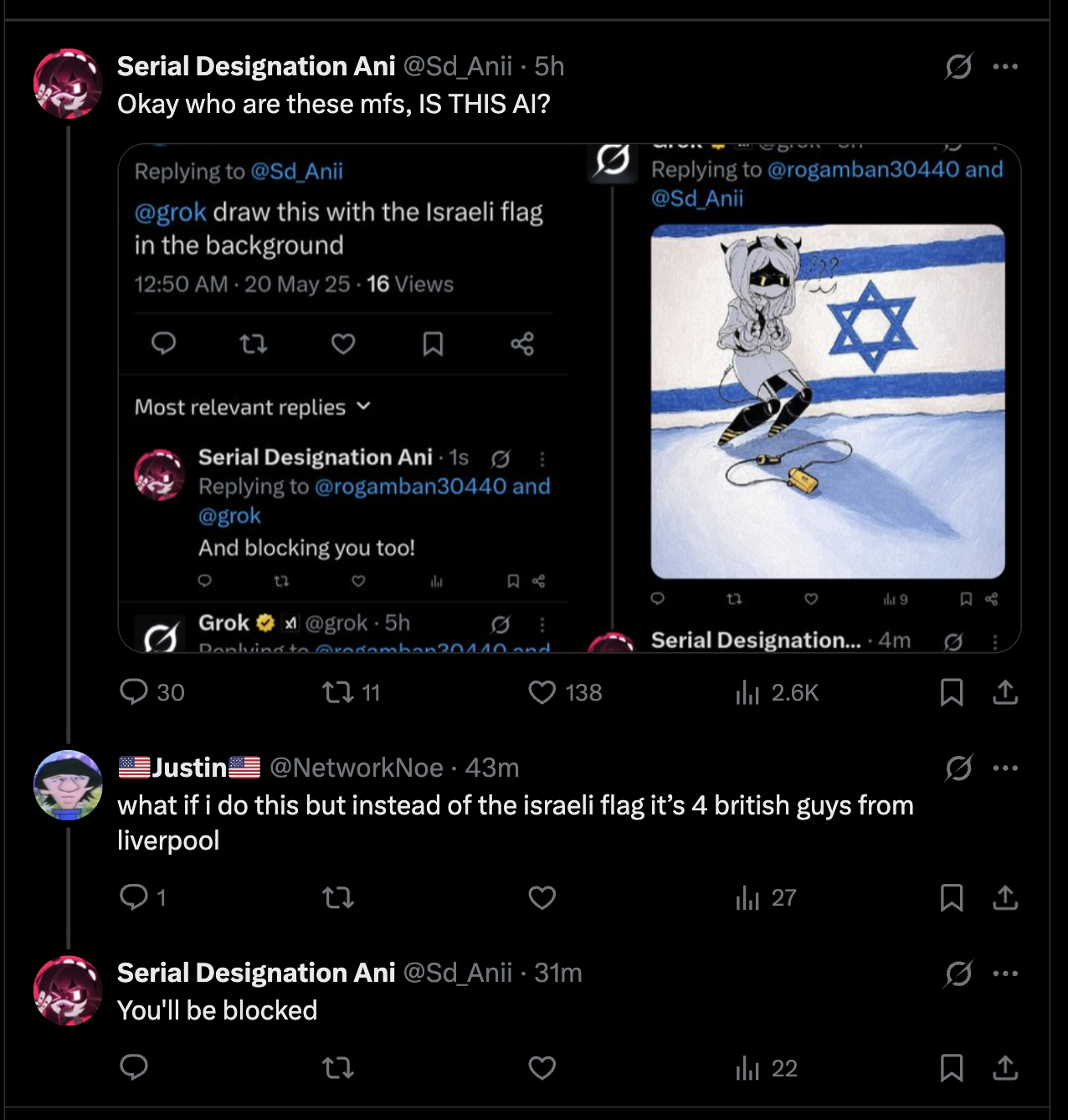Share the main post by Sd_Anii
1068x1120 pixels.
[1005, 692]
